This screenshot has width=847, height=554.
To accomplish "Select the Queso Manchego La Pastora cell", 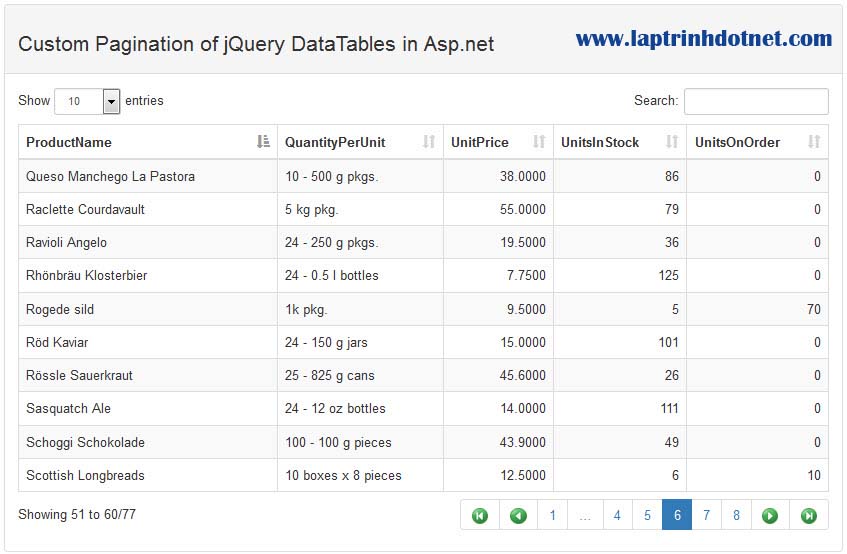I will [148, 176].
